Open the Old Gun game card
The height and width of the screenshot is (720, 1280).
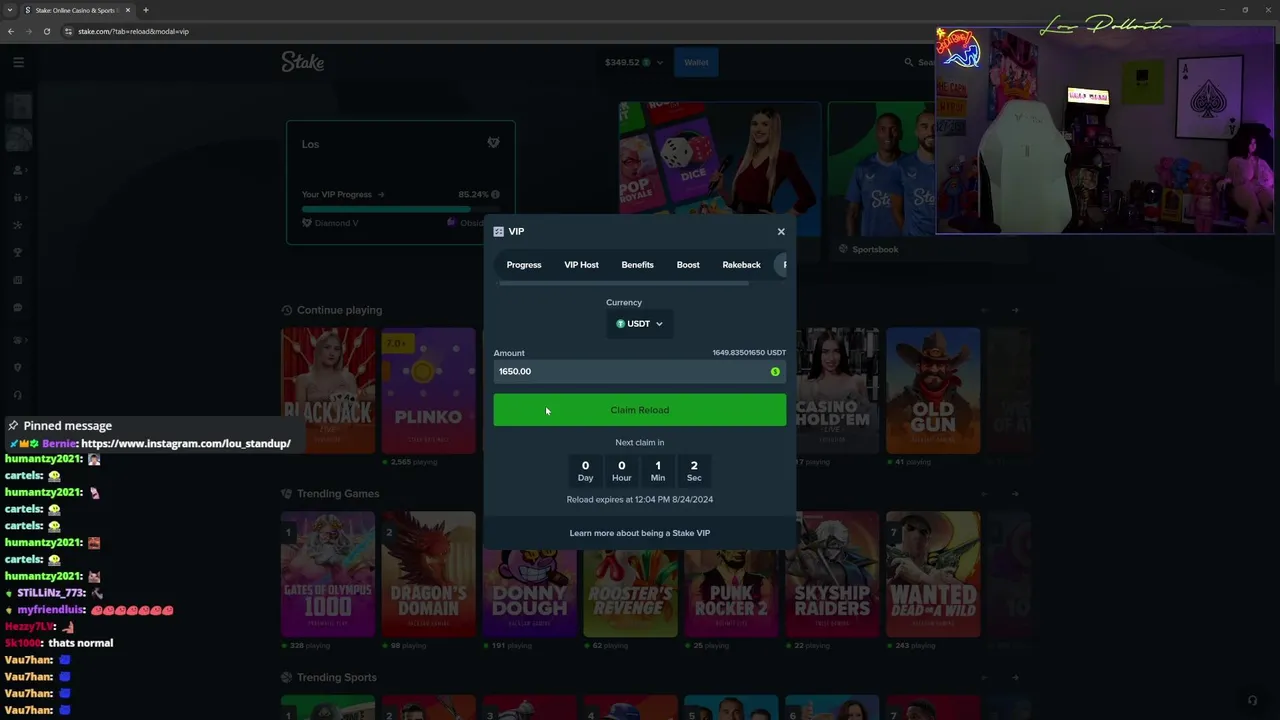[933, 390]
